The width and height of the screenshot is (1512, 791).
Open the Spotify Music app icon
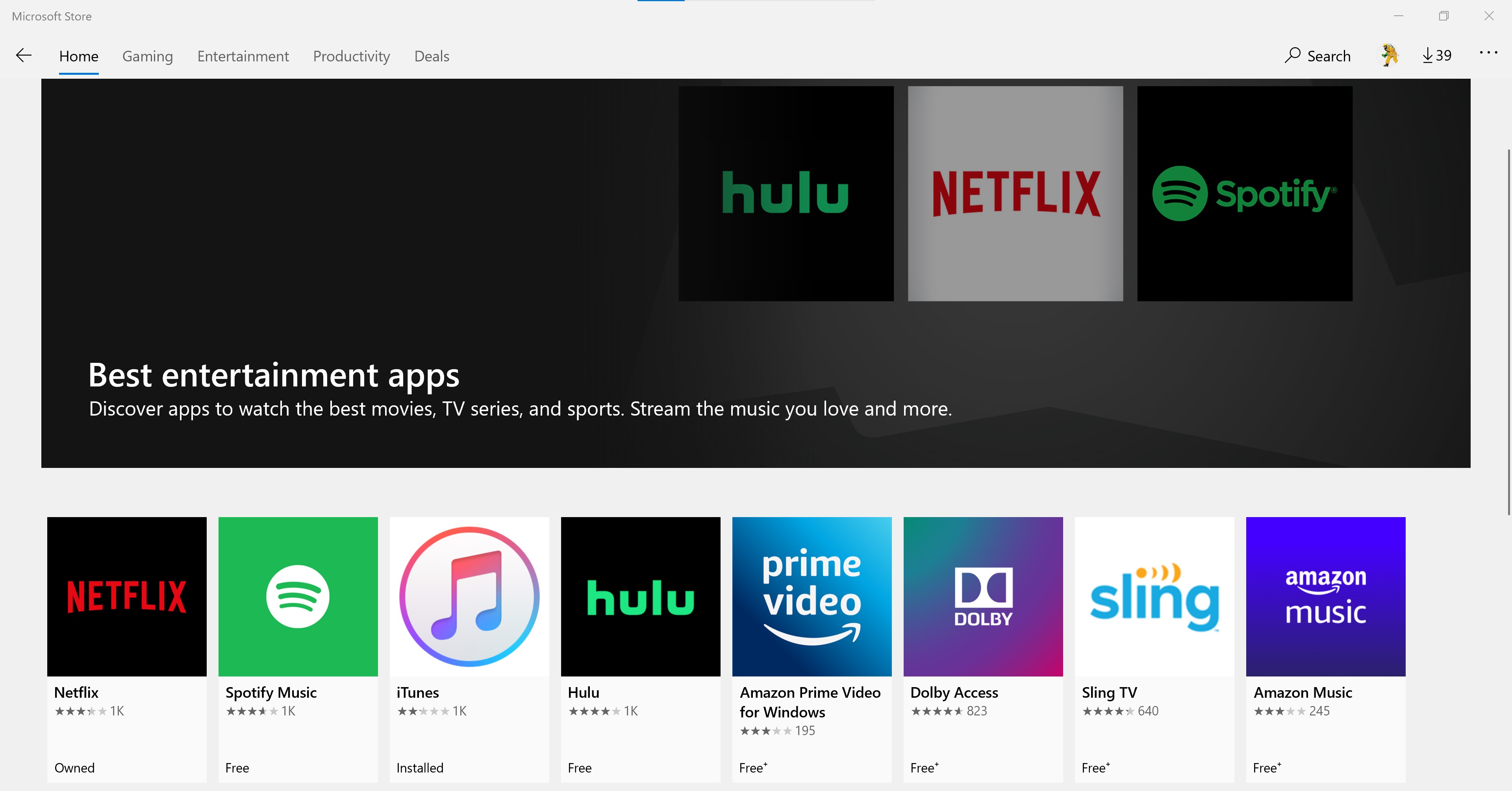pos(298,596)
